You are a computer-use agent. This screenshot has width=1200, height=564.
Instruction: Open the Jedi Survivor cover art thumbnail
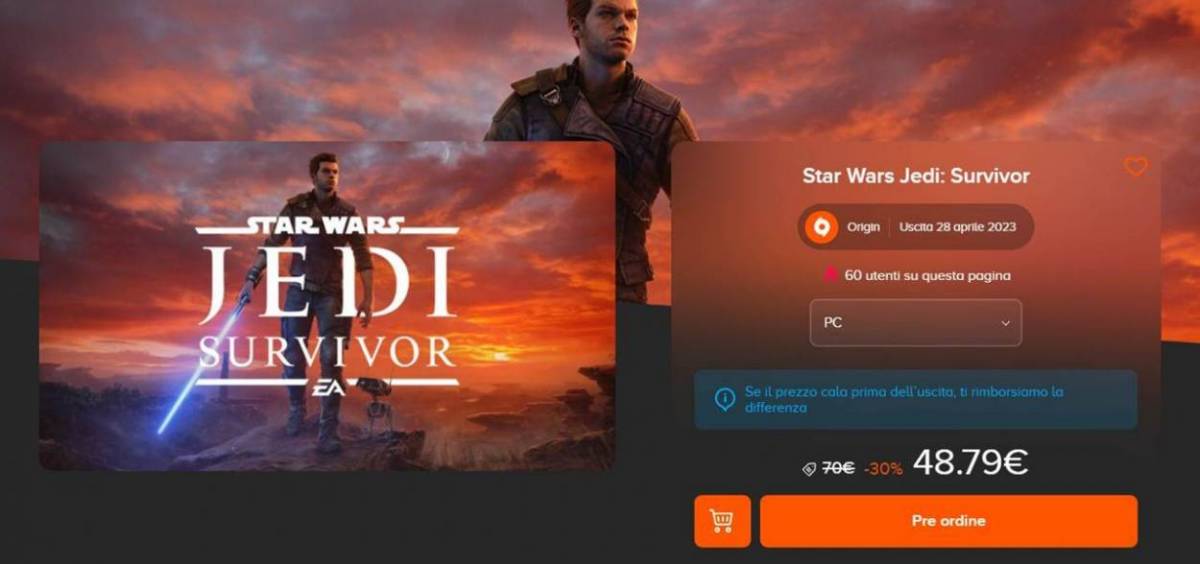pos(327,306)
